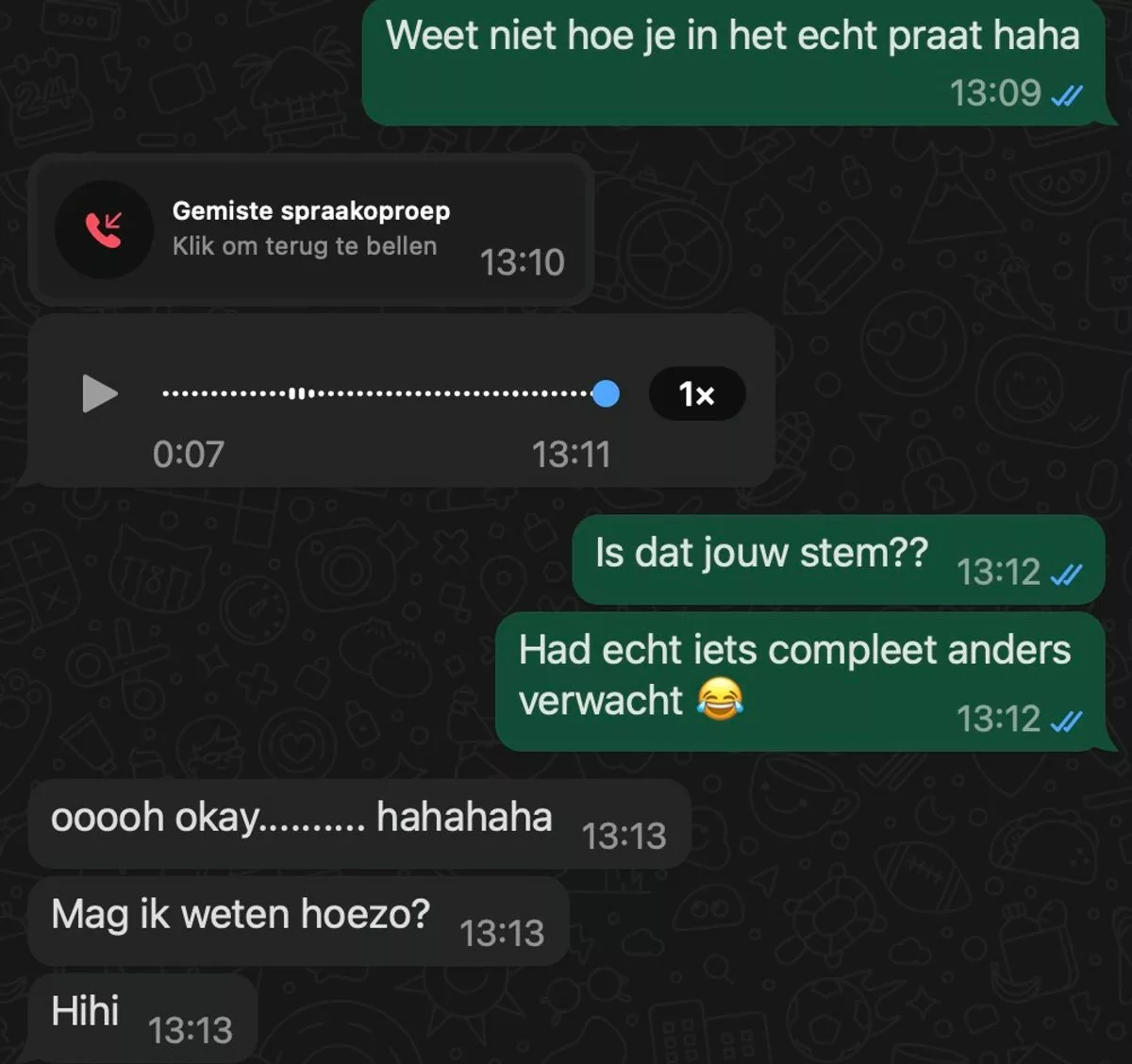Click the 13:11 timestamp on the voice message
The image size is (1132, 1064).
pyautogui.click(x=571, y=455)
